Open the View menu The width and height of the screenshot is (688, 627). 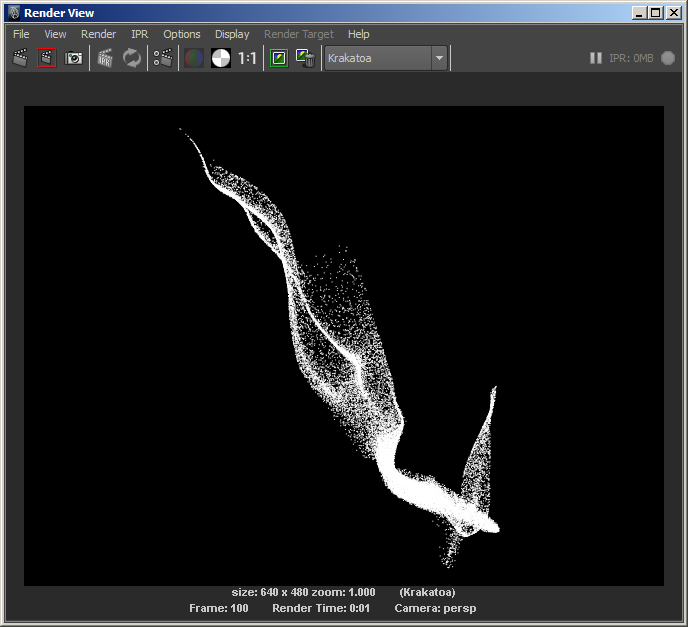pos(55,34)
